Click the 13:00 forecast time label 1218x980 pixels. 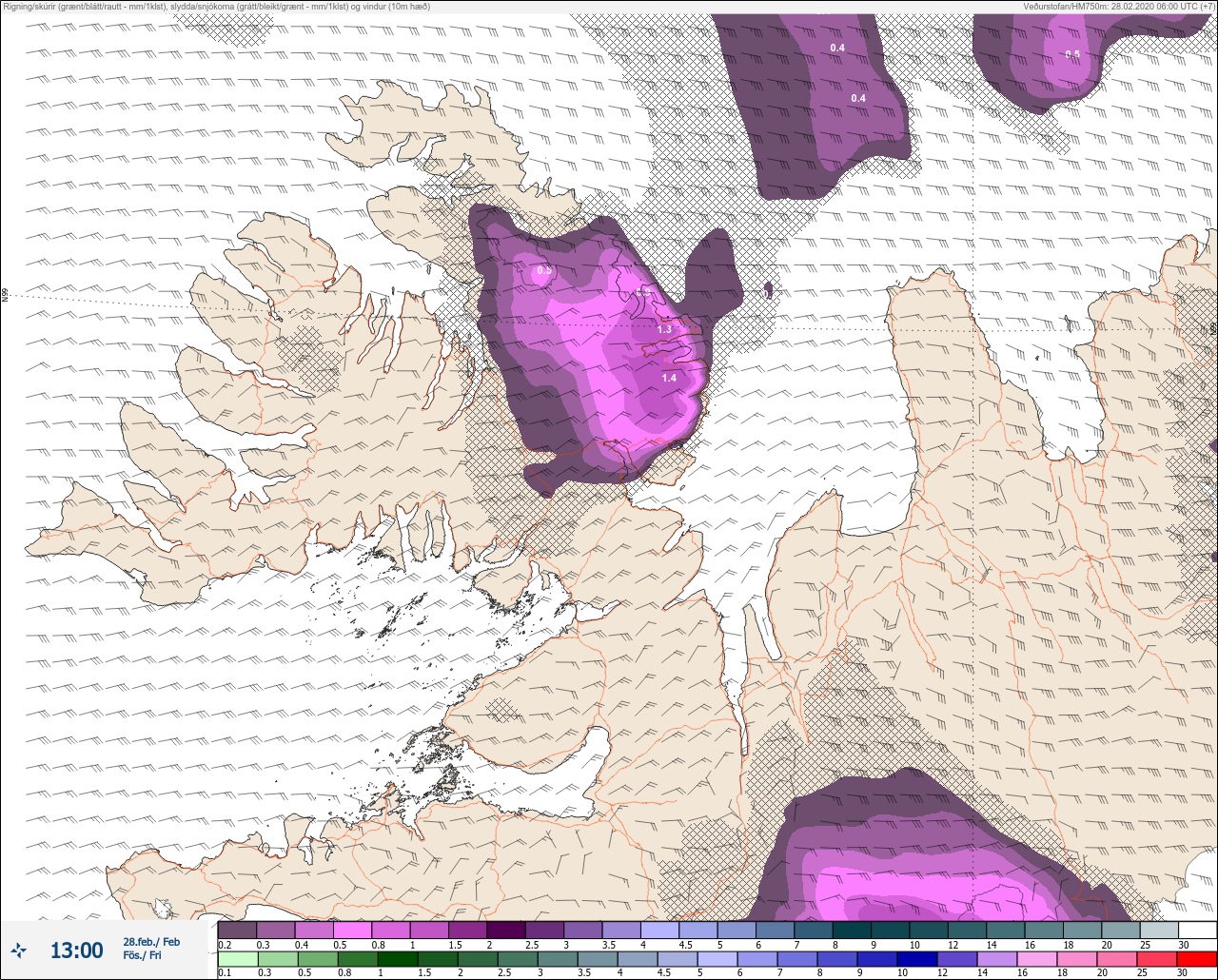pyautogui.click(x=76, y=950)
